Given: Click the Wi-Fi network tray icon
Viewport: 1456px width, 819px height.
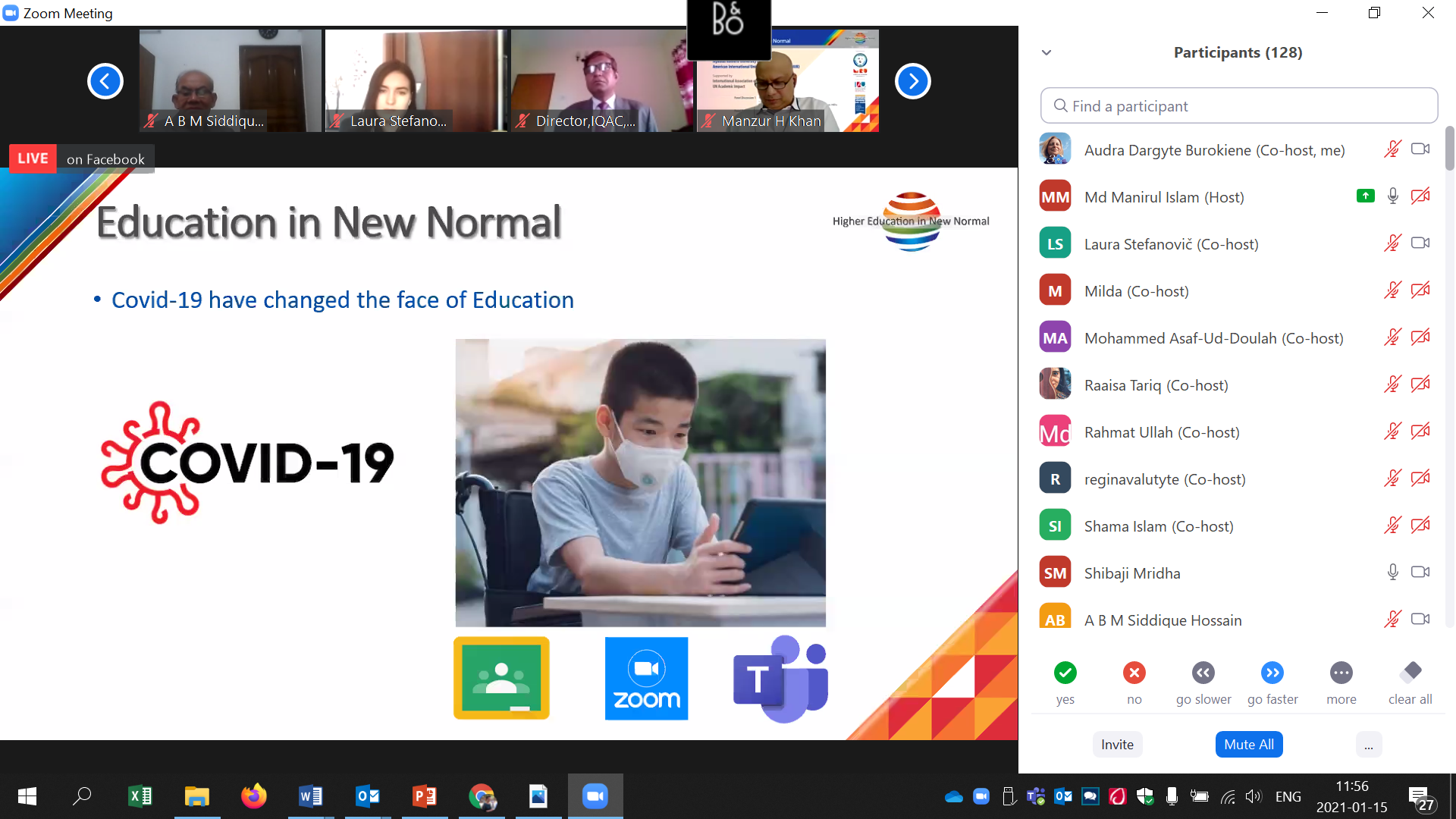Looking at the screenshot, I should (x=1228, y=797).
